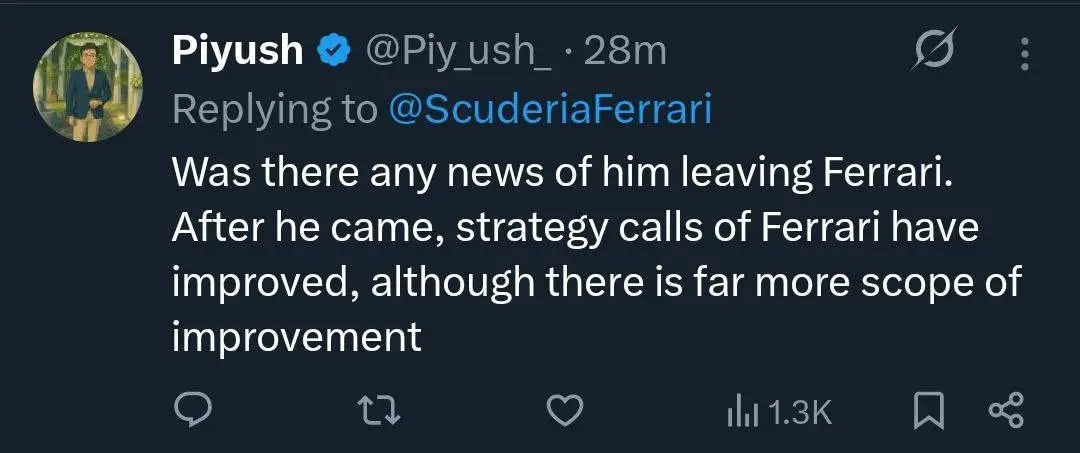This screenshot has height=453, width=1080.
Task: Open reply composer via speech bubble icon
Action: tap(191, 411)
